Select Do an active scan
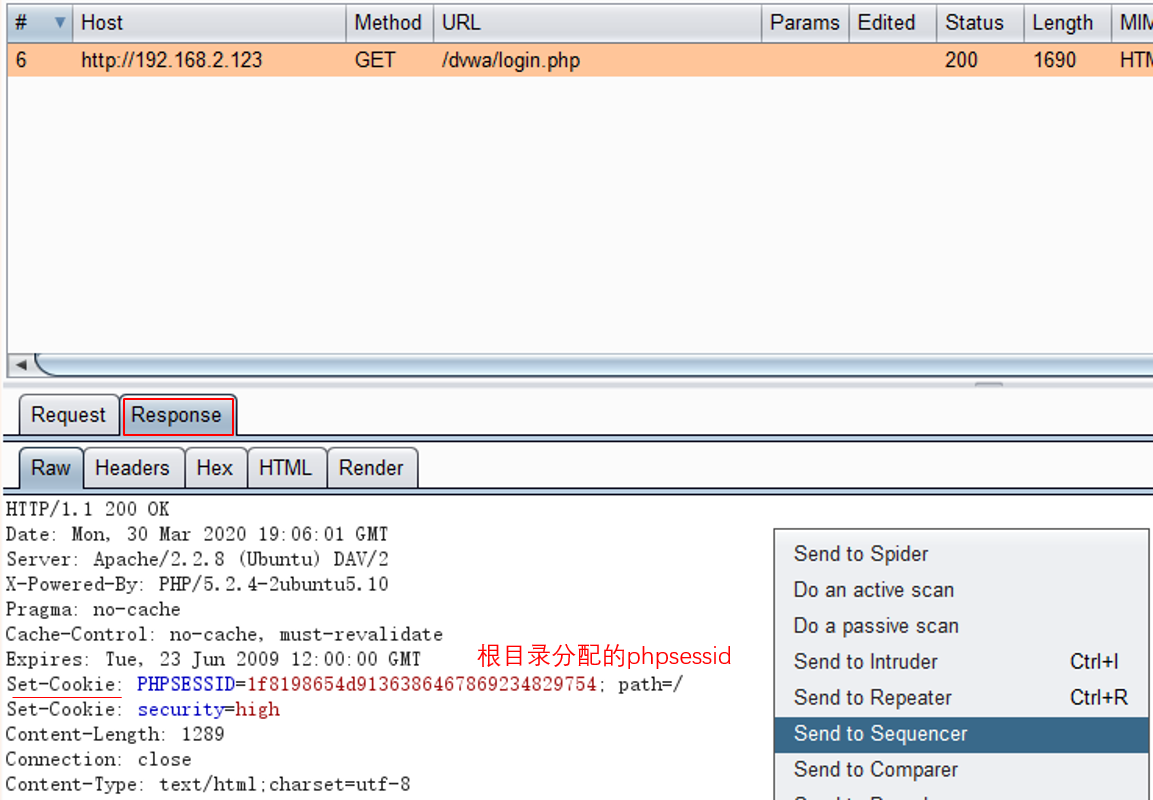This screenshot has width=1153, height=800. point(874,590)
